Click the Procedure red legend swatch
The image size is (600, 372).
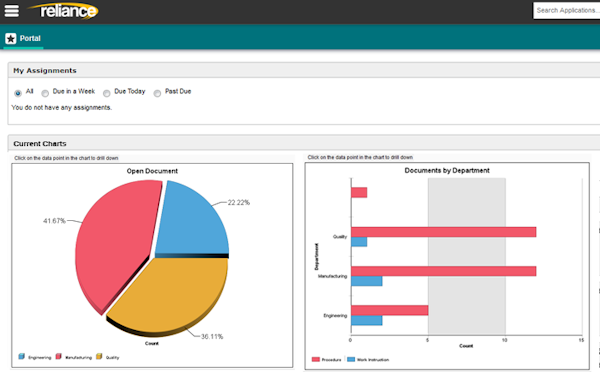tap(316, 359)
